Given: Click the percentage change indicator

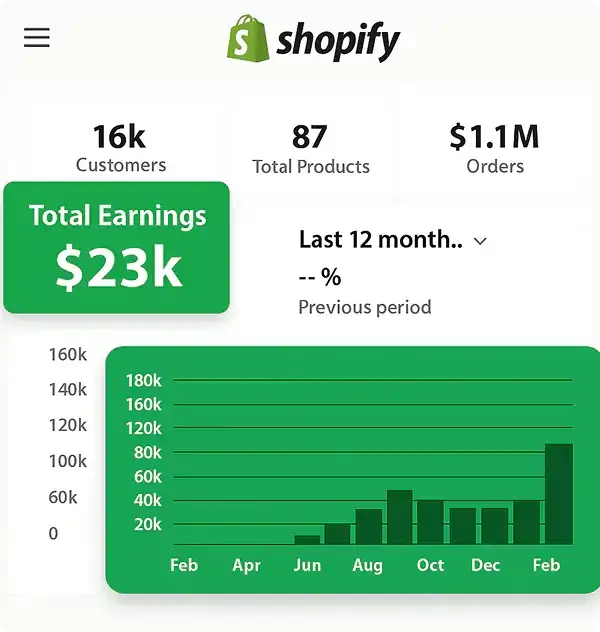Looking at the screenshot, I should tap(320, 277).
